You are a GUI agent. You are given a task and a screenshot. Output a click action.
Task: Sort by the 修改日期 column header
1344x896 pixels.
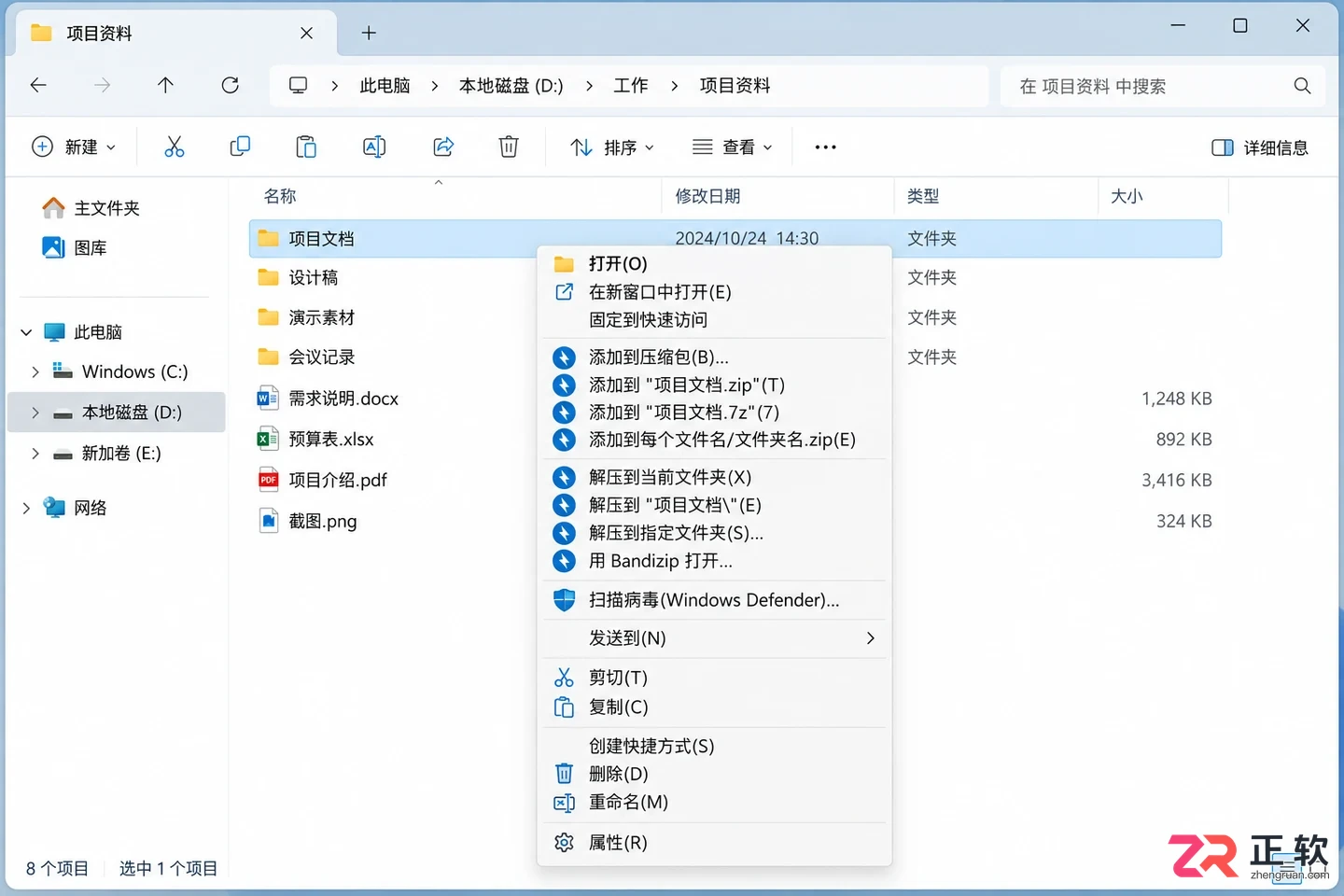(707, 196)
